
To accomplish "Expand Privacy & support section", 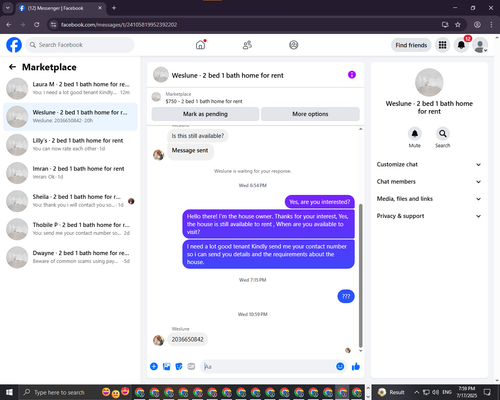I will pos(429,216).
